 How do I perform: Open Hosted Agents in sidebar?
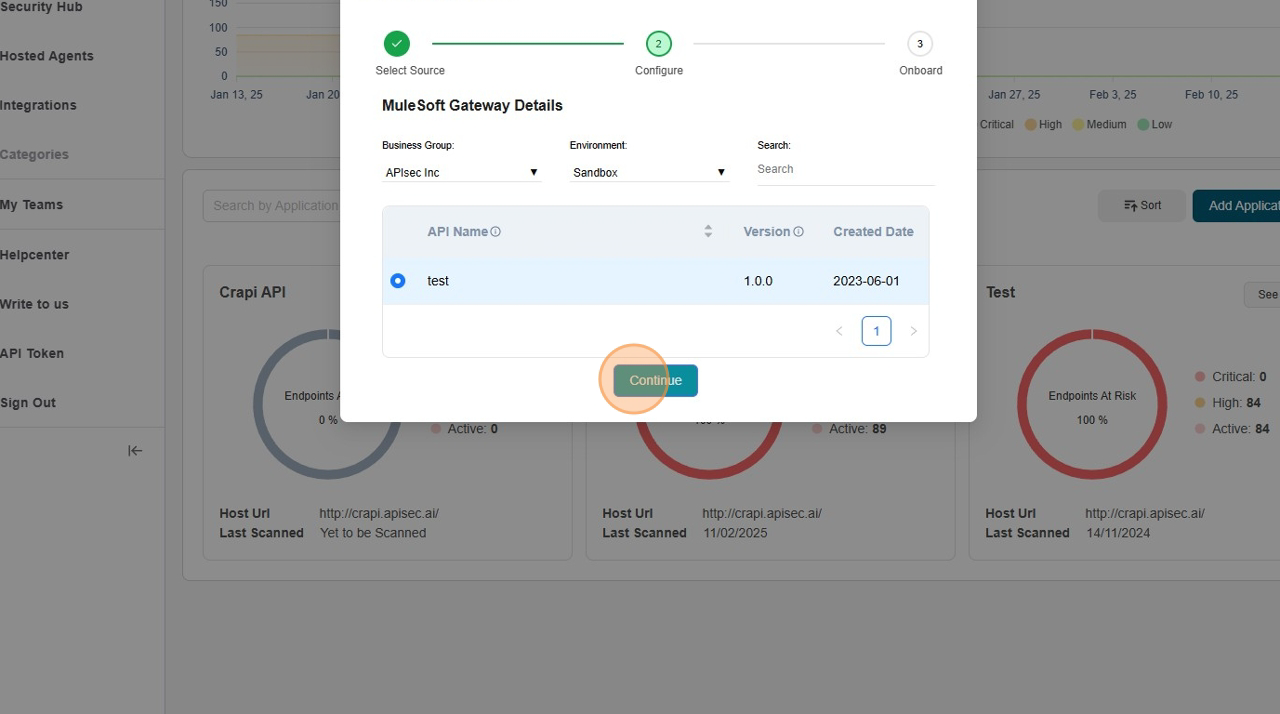click(47, 56)
